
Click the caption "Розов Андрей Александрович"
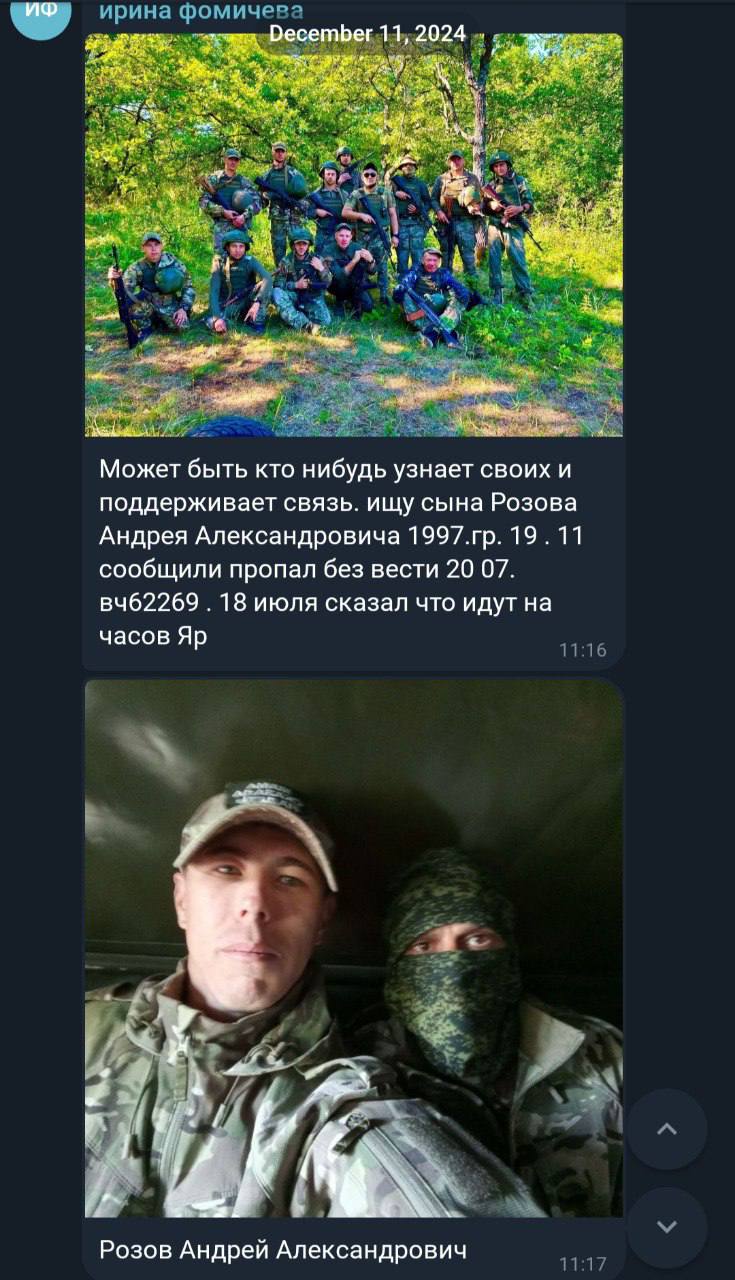click(283, 1249)
